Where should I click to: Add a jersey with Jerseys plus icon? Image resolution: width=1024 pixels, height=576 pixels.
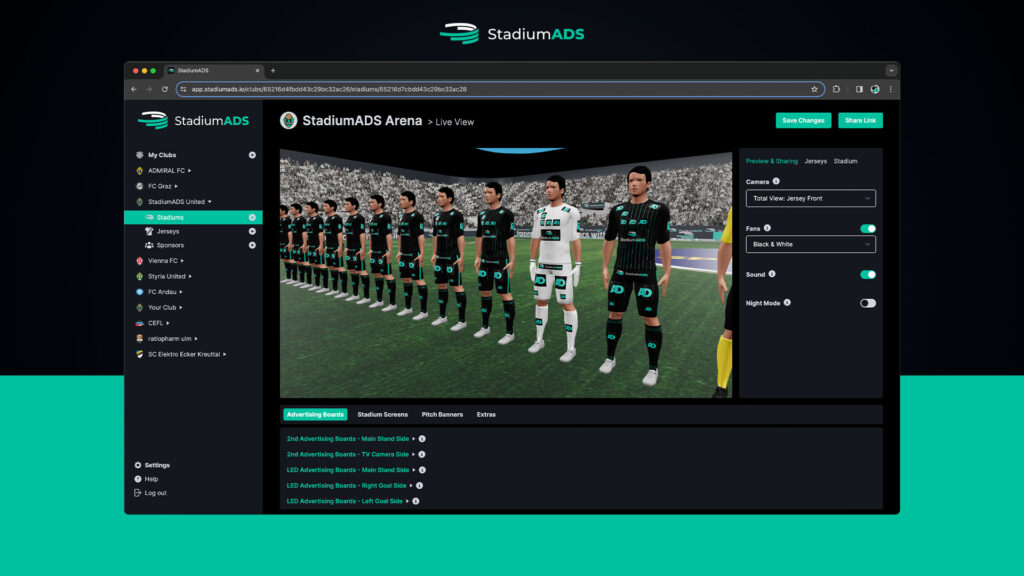pos(252,231)
